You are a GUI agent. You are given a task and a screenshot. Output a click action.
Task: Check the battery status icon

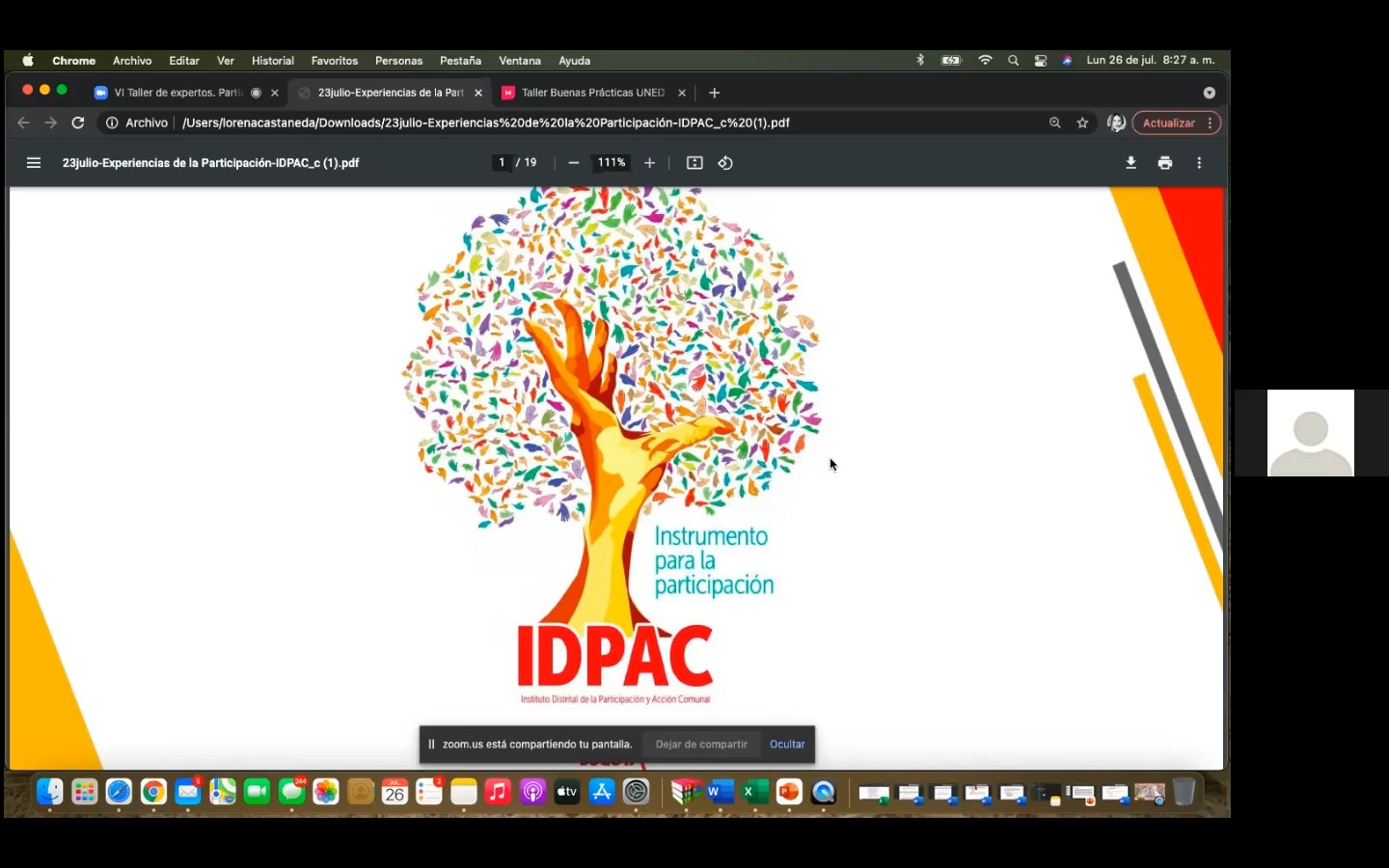point(952,60)
